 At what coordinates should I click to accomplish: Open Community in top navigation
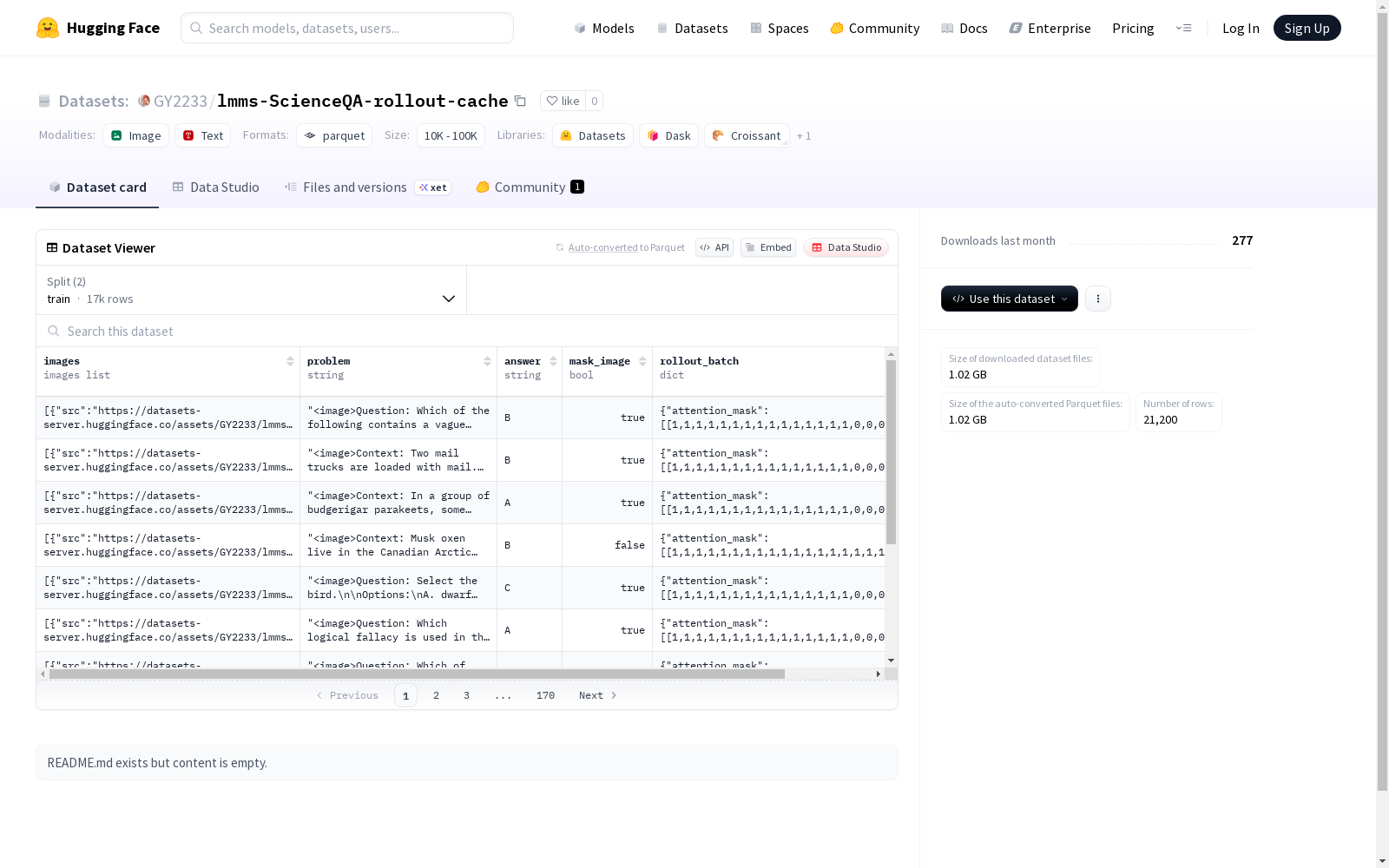coord(875,28)
